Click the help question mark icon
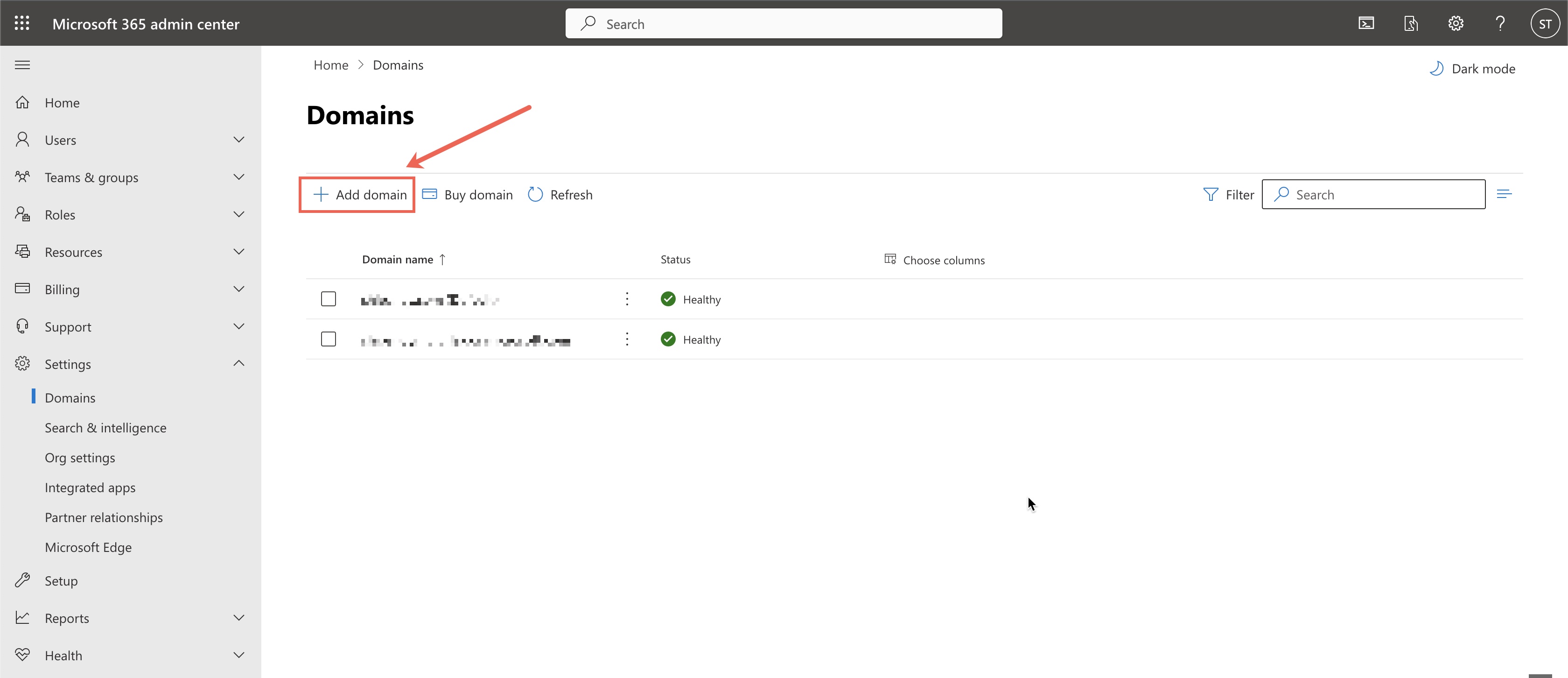The image size is (1568, 678). [x=1500, y=22]
